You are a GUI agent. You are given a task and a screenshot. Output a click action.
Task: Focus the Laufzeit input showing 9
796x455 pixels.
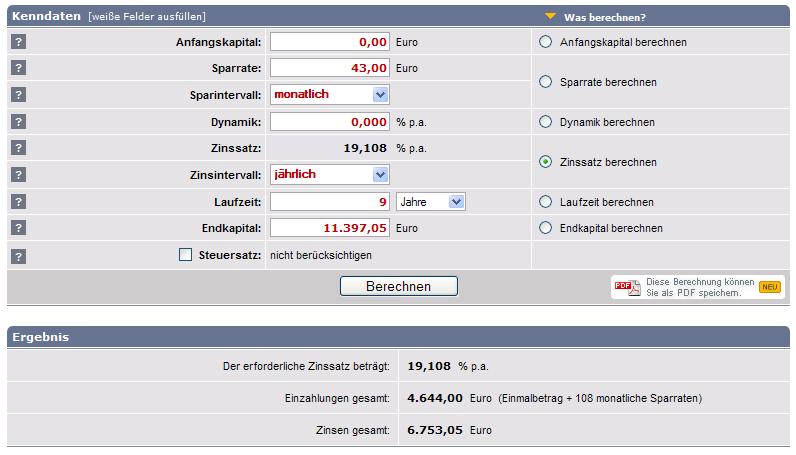coord(329,202)
